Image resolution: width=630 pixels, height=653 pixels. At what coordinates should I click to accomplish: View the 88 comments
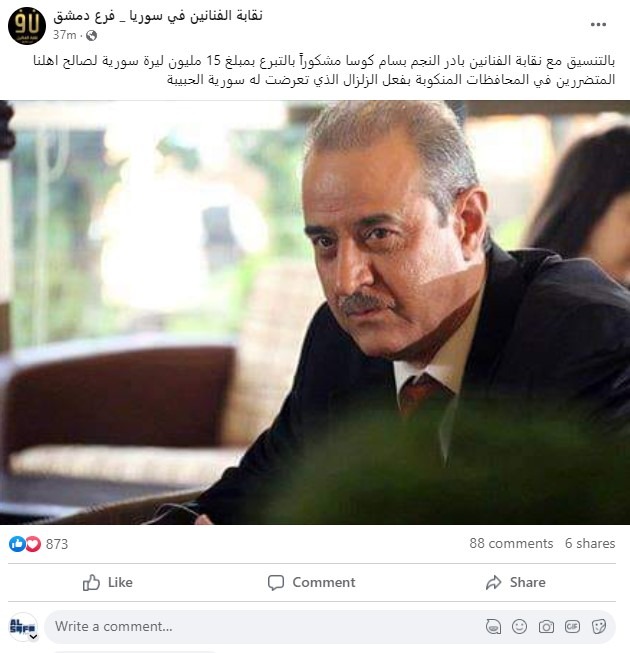[511, 543]
